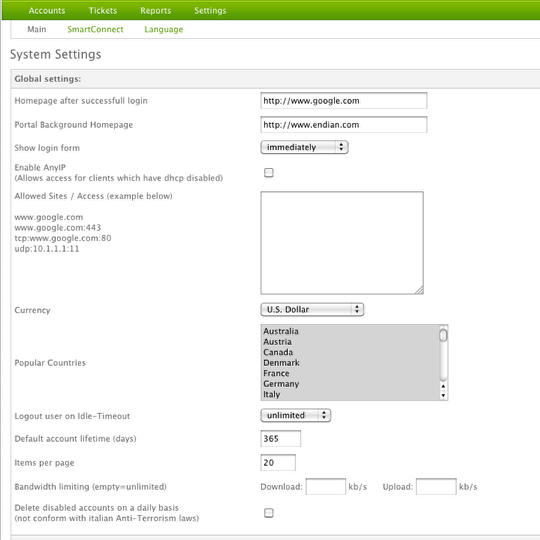The width and height of the screenshot is (540, 540).
Task: Click the Portal Background Homepage field
Action: (344, 125)
